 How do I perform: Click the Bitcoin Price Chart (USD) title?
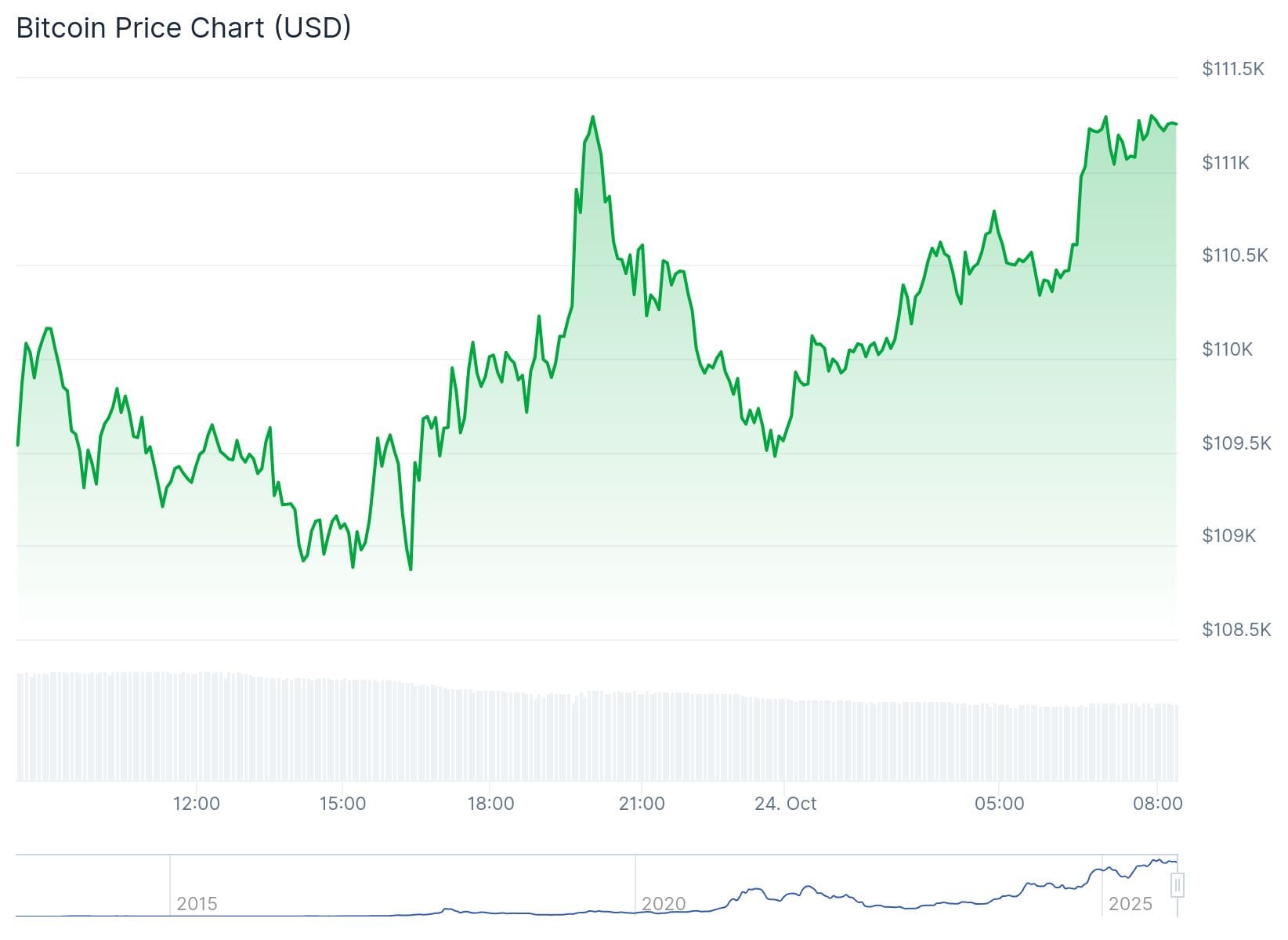(x=183, y=28)
